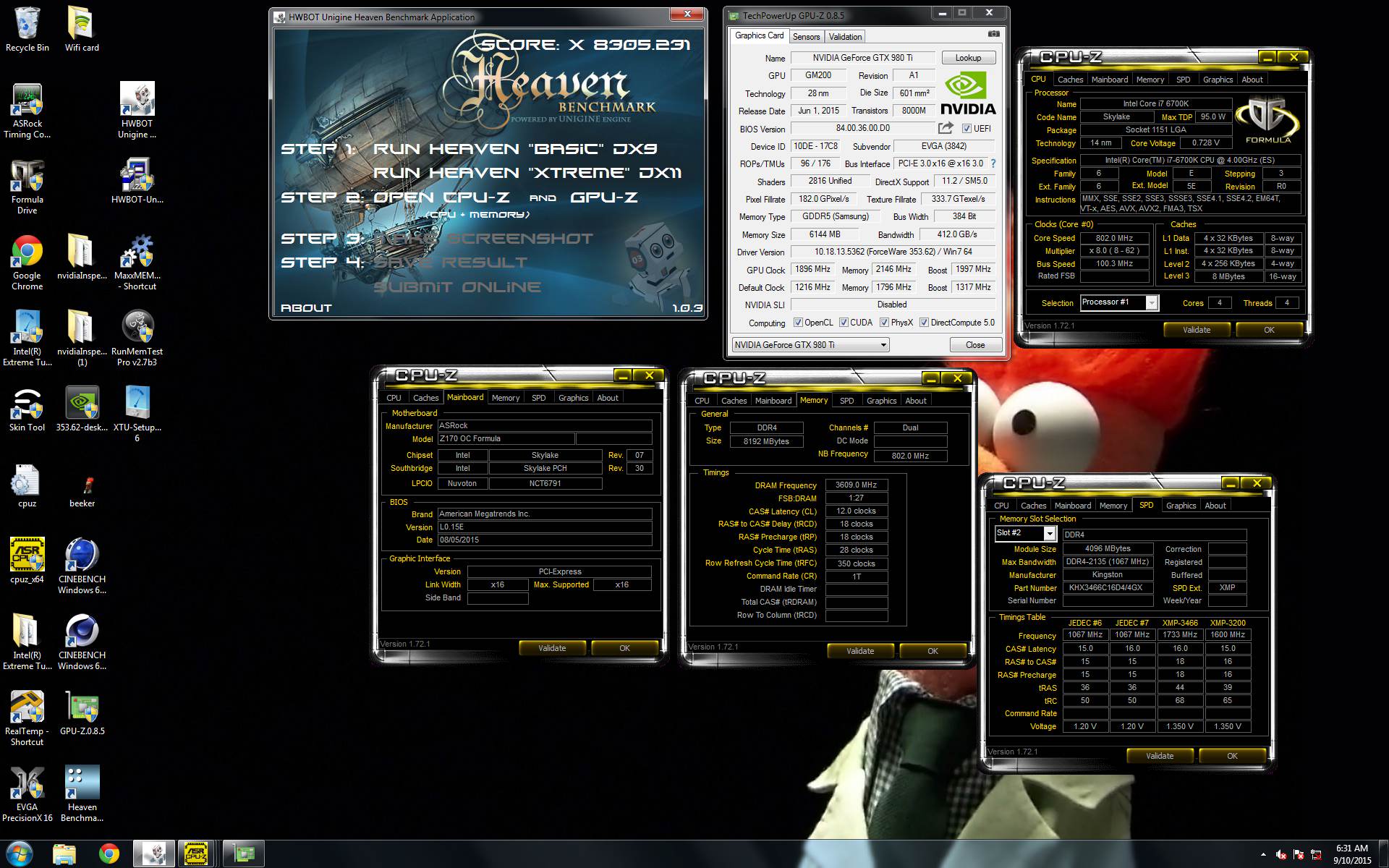Open the 353.62 NVIDIA driver installer icon
Screen dimensions: 1389x868
pyautogui.click(x=82, y=409)
